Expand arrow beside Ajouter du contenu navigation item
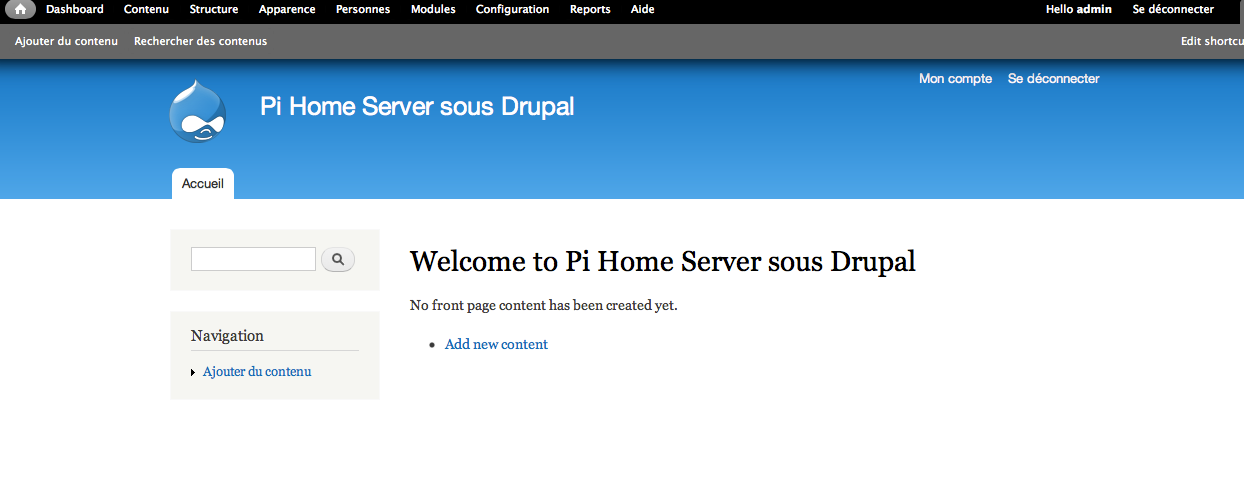This screenshot has height=495, width=1244. pyautogui.click(x=193, y=372)
